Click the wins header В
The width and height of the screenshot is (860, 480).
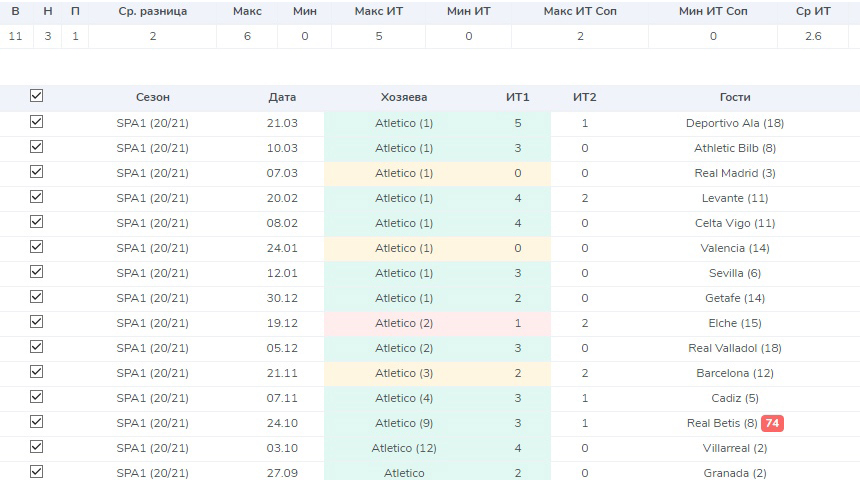(15, 11)
